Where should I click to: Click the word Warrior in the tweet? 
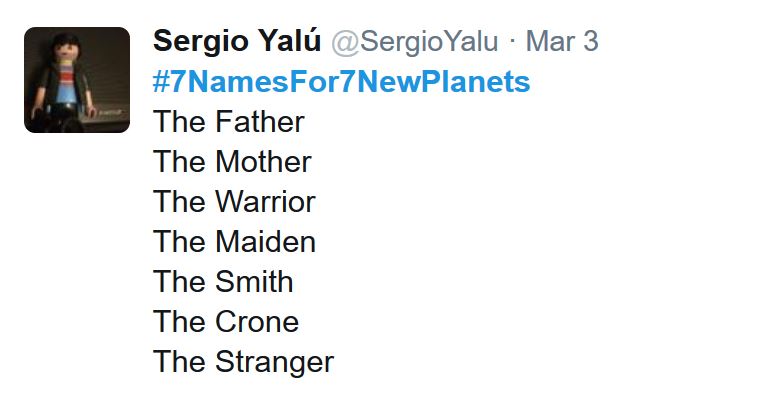[x=265, y=202]
